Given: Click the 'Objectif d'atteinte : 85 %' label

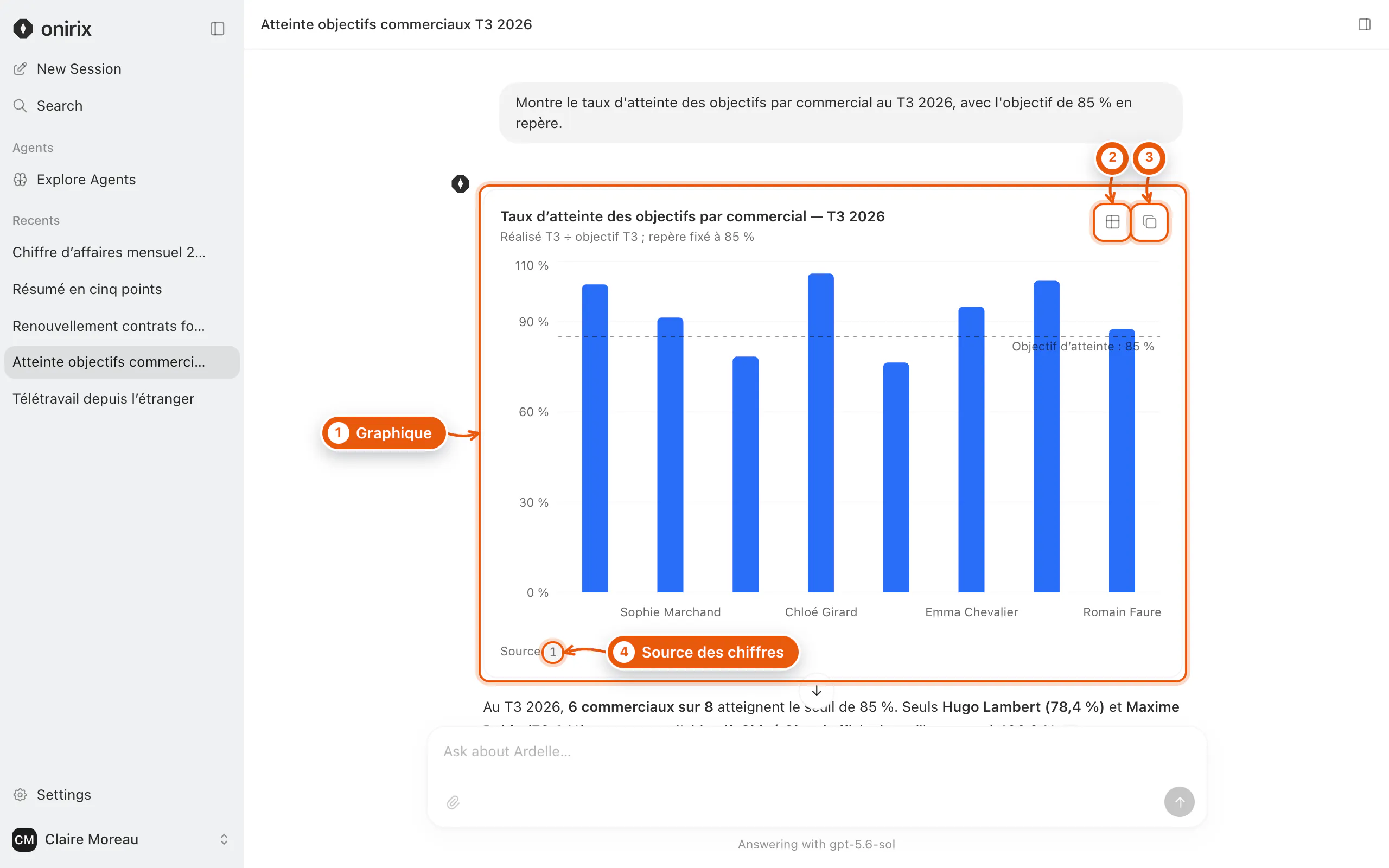Looking at the screenshot, I should click(x=1082, y=346).
